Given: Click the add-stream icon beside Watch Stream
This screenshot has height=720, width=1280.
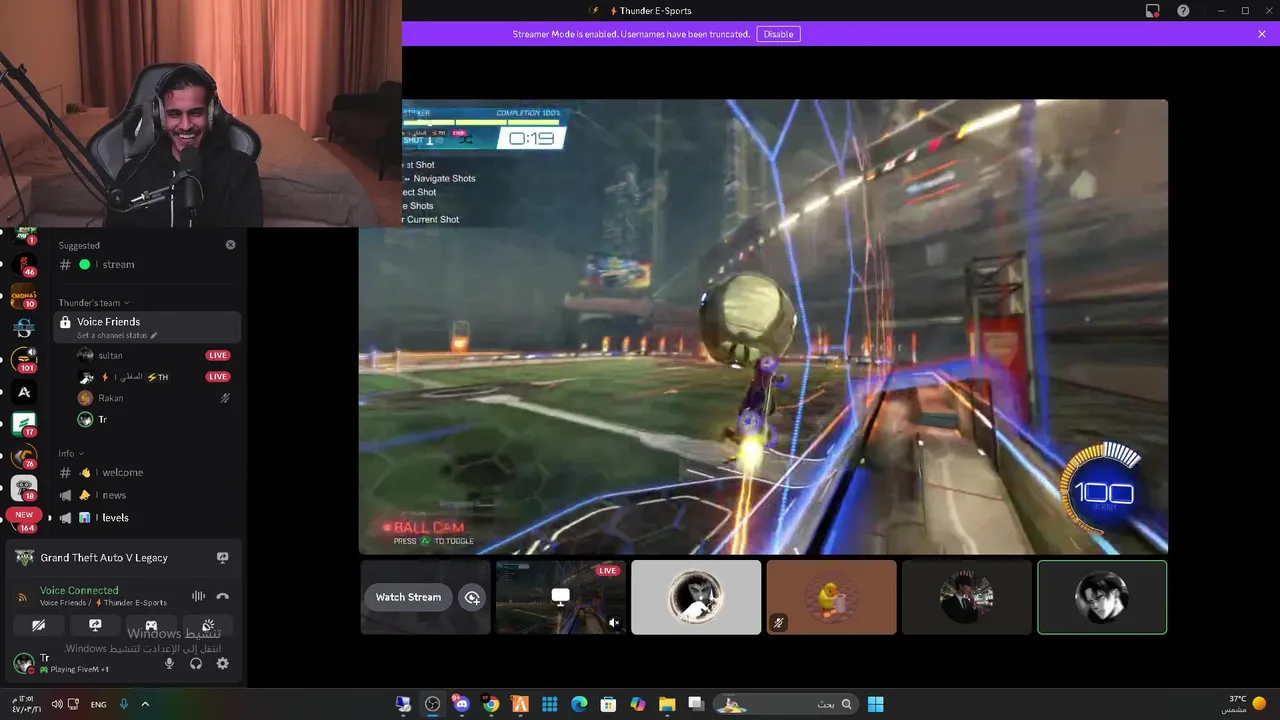Looking at the screenshot, I should coord(472,598).
